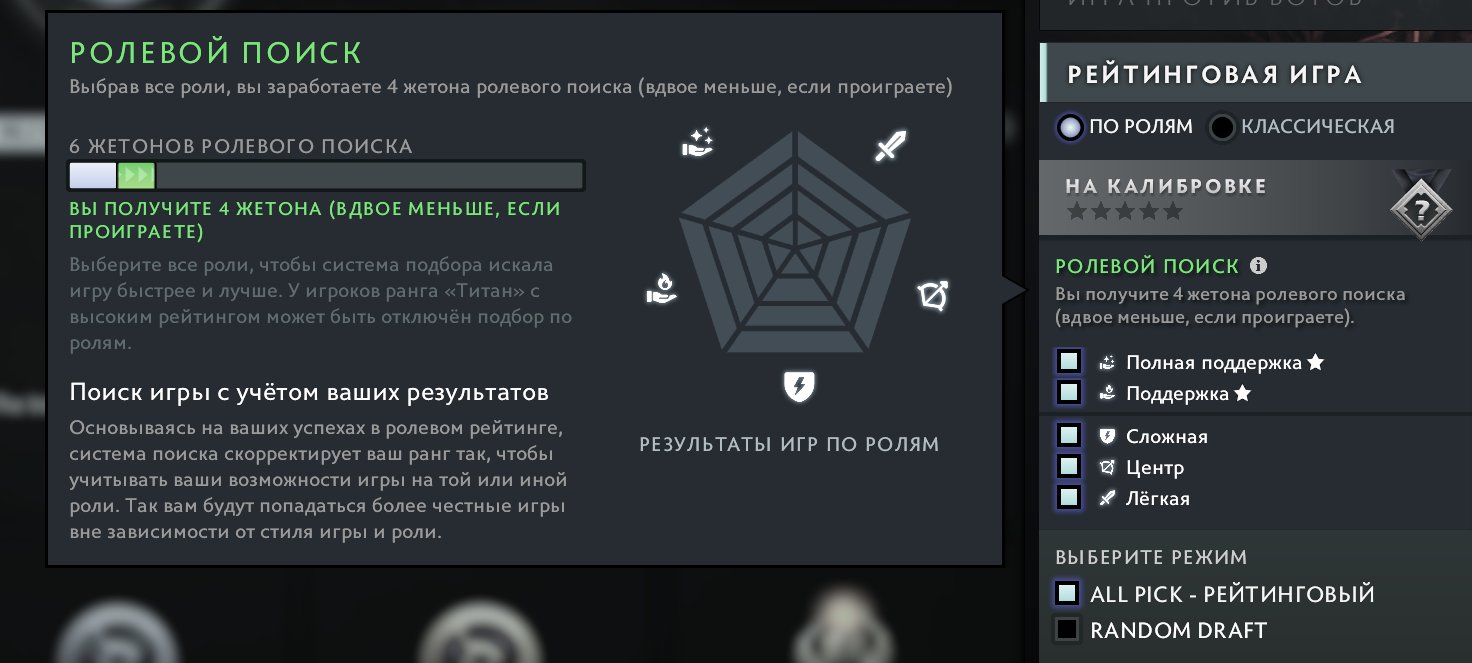Click the calibration rank medal with question mark

1419,208
